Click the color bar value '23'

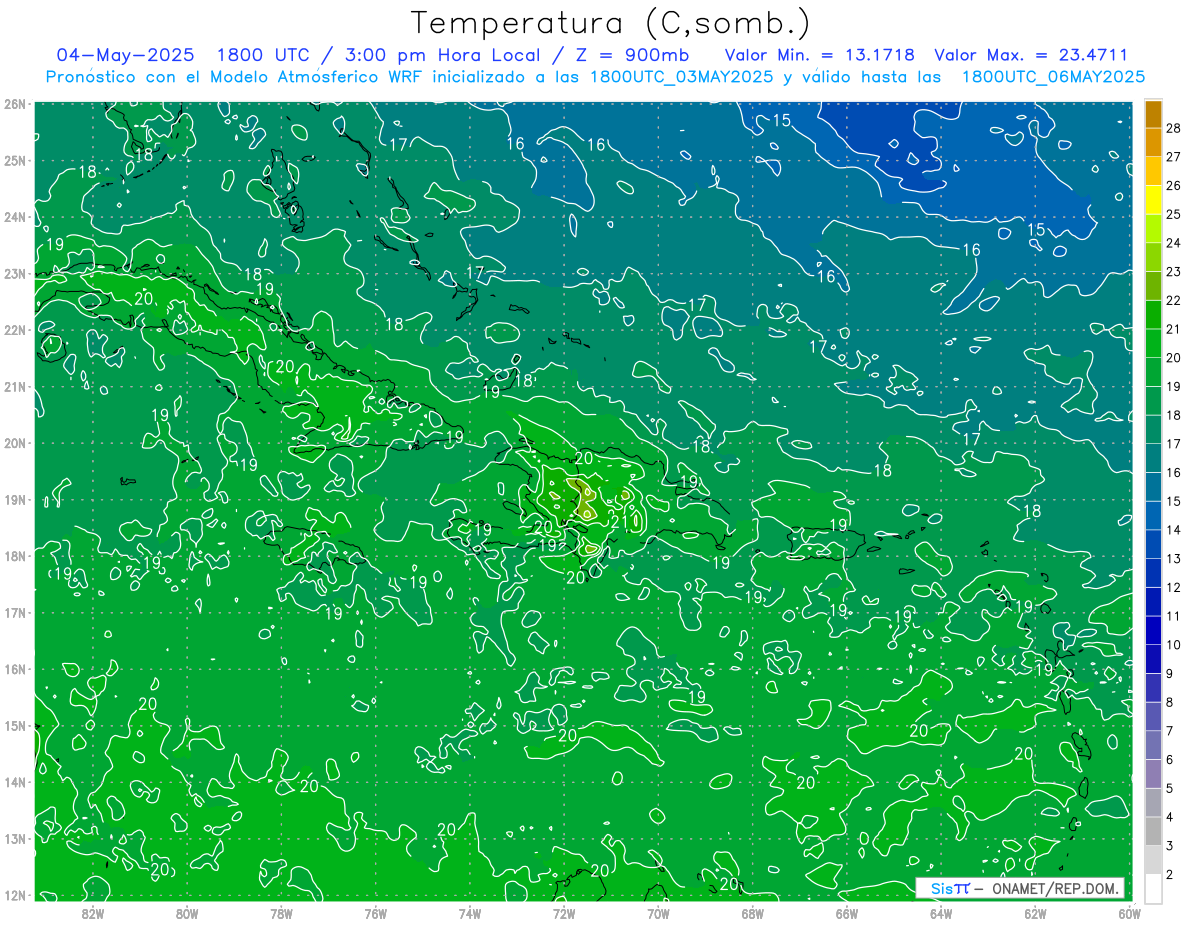point(1174,272)
